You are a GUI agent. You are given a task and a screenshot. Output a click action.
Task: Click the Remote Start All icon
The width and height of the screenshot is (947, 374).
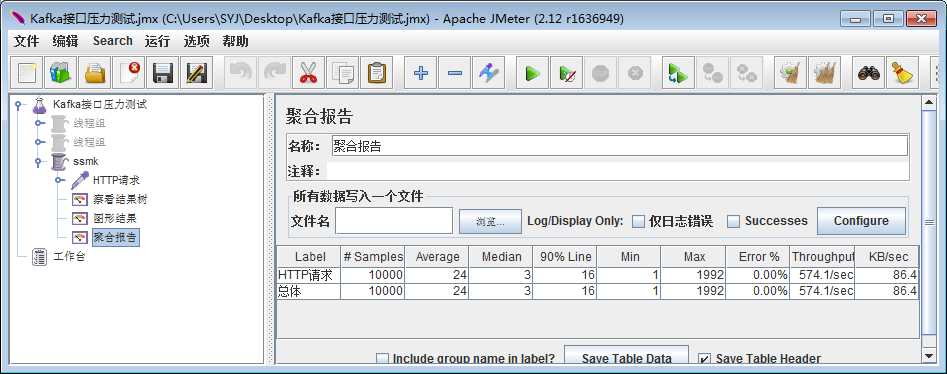coord(678,73)
